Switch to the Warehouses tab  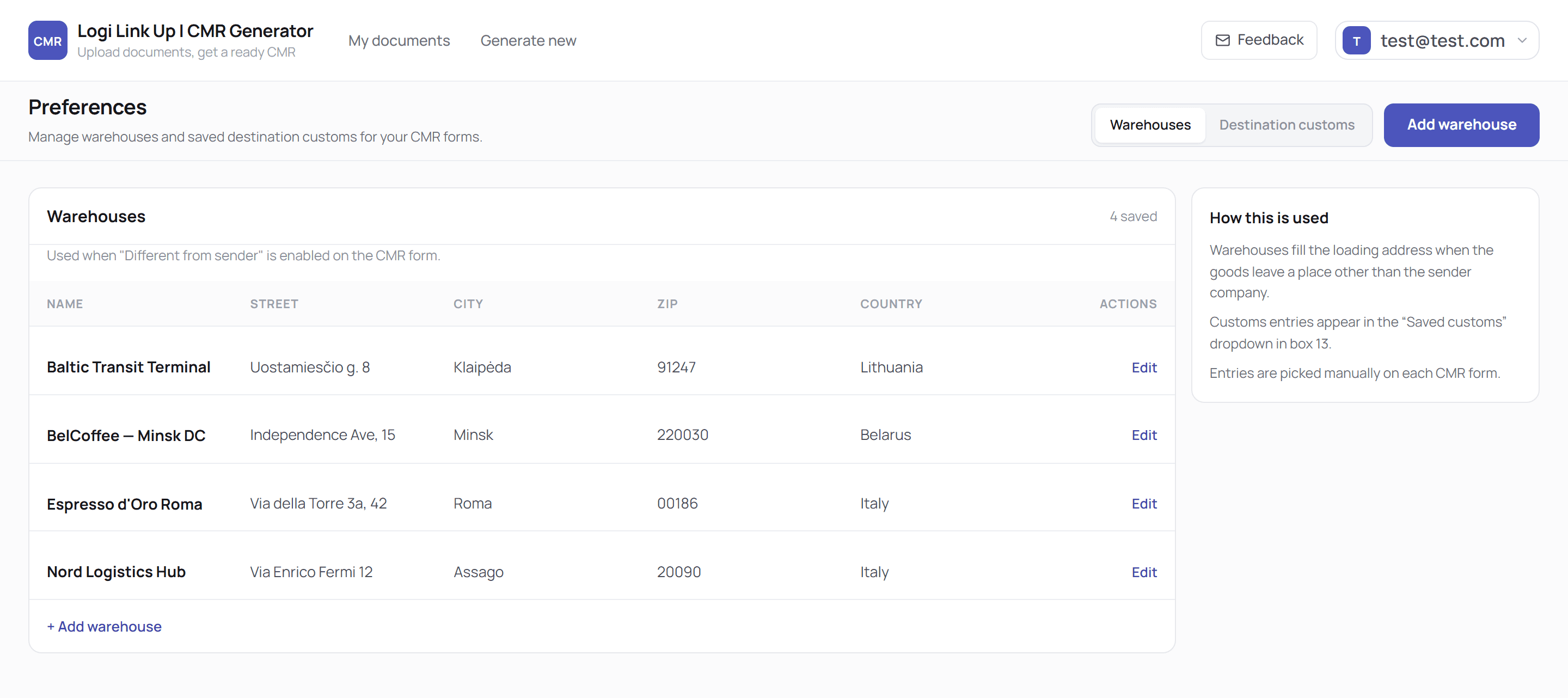coord(1150,125)
